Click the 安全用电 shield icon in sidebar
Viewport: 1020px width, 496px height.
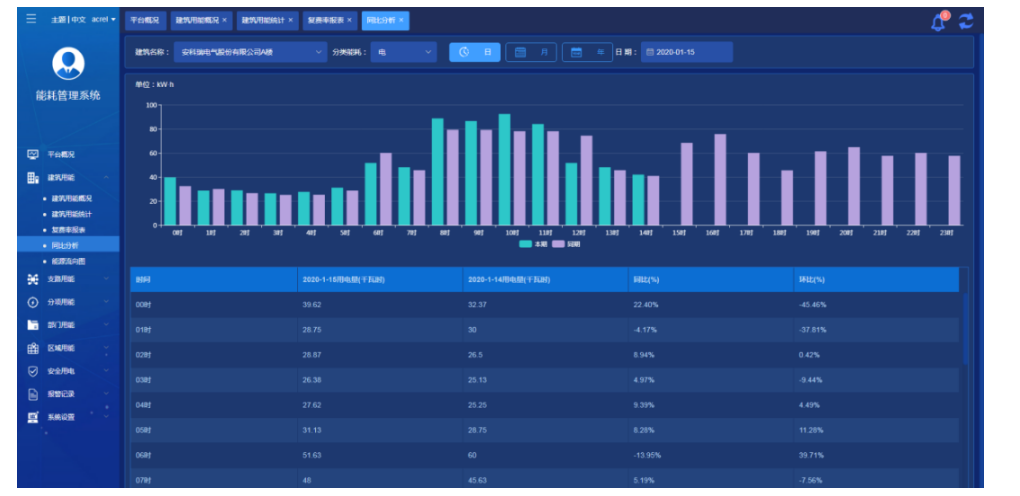click(x=33, y=370)
